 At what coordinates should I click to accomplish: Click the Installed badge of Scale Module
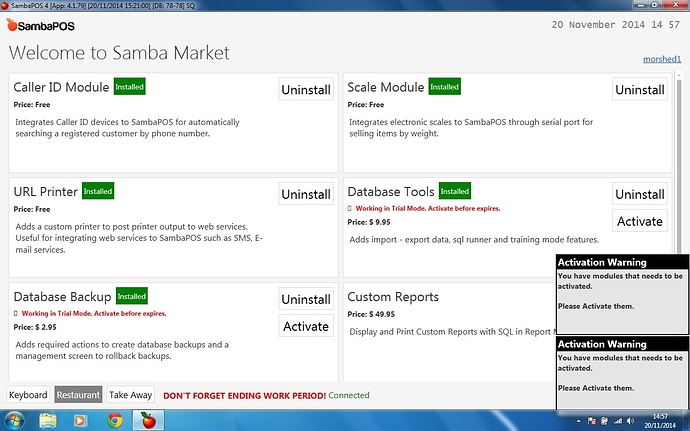[x=444, y=87]
